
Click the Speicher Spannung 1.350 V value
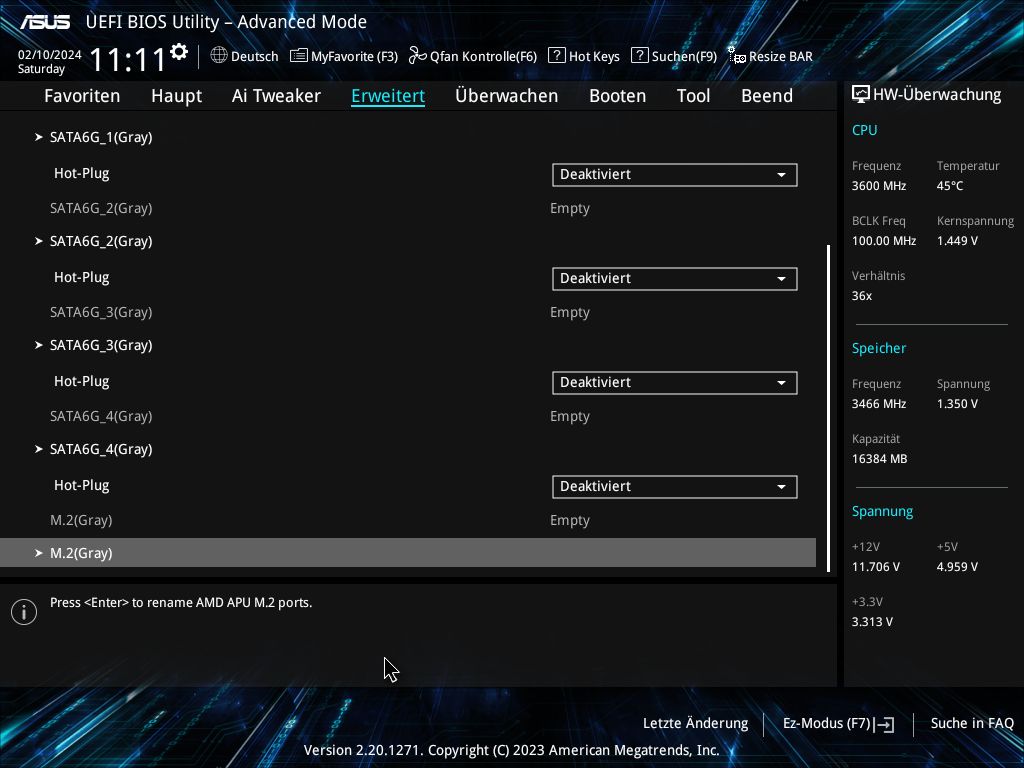click(957, 404)
